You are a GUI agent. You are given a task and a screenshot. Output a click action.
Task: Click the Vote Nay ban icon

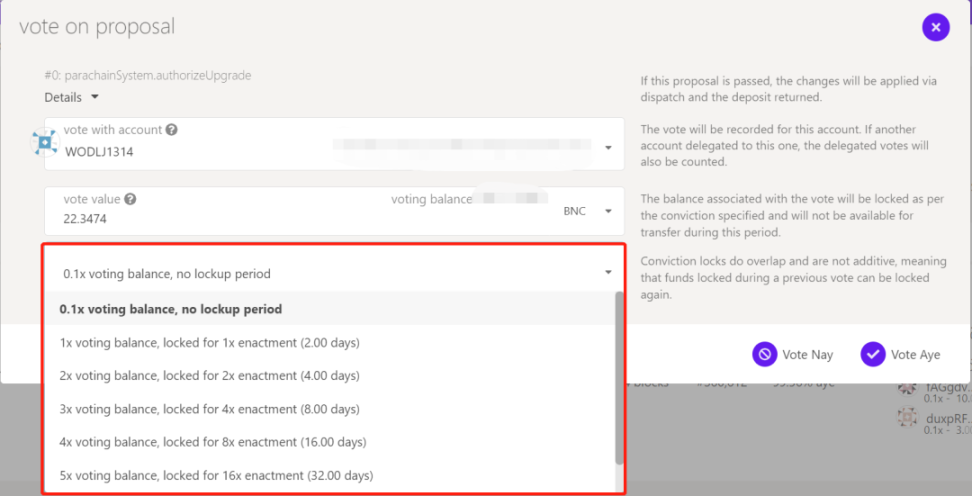pyautogui.click(x=764, y=354)
